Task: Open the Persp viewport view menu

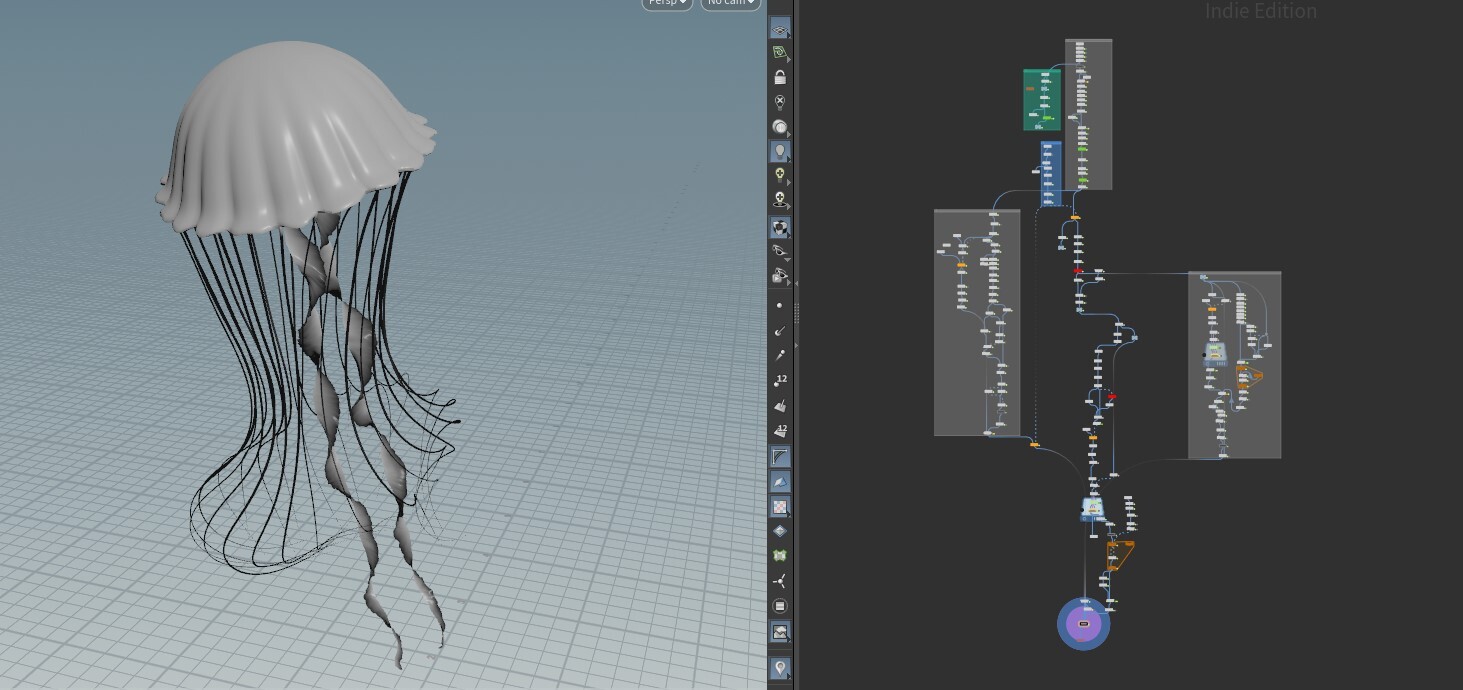Action: point(666,2)
